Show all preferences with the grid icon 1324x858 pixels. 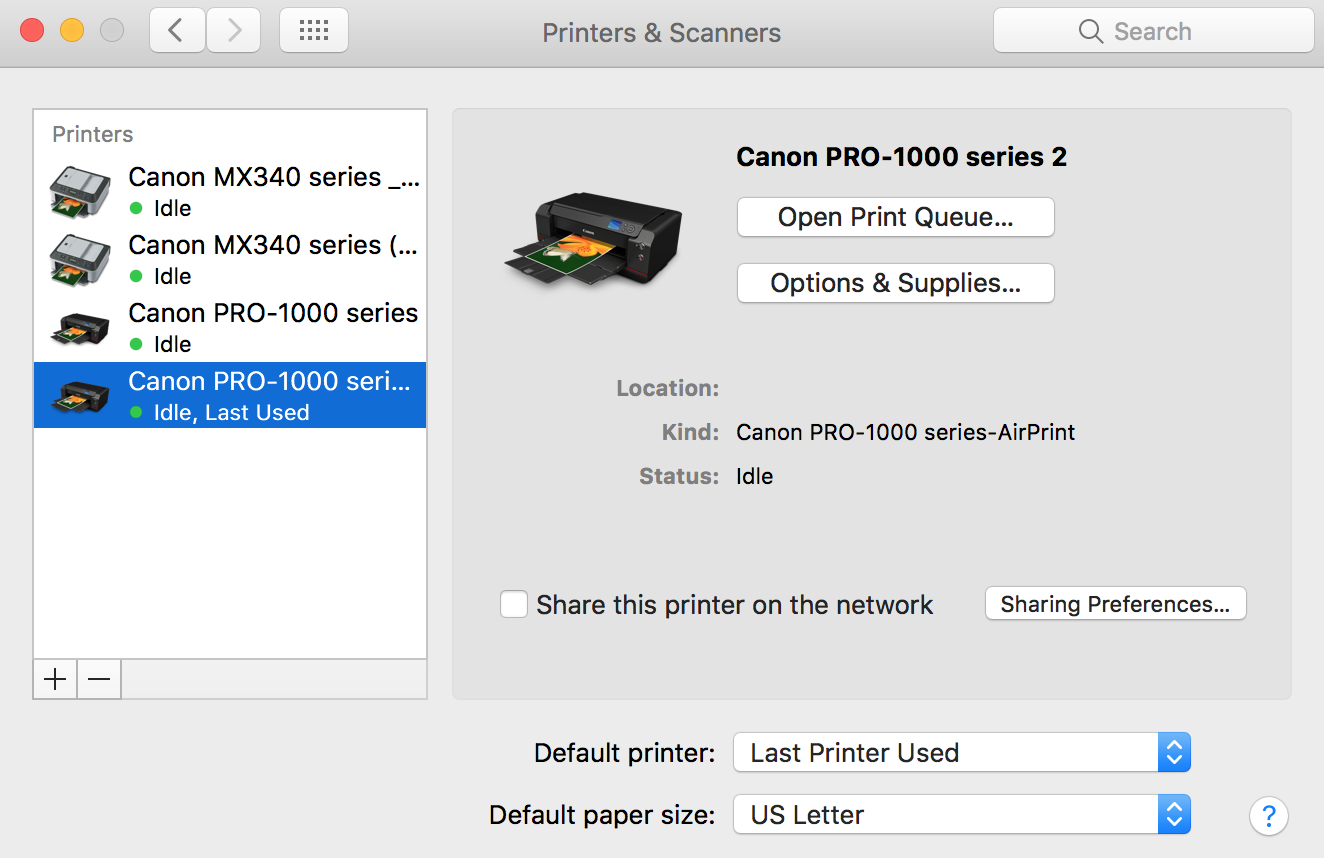[314, 31]
